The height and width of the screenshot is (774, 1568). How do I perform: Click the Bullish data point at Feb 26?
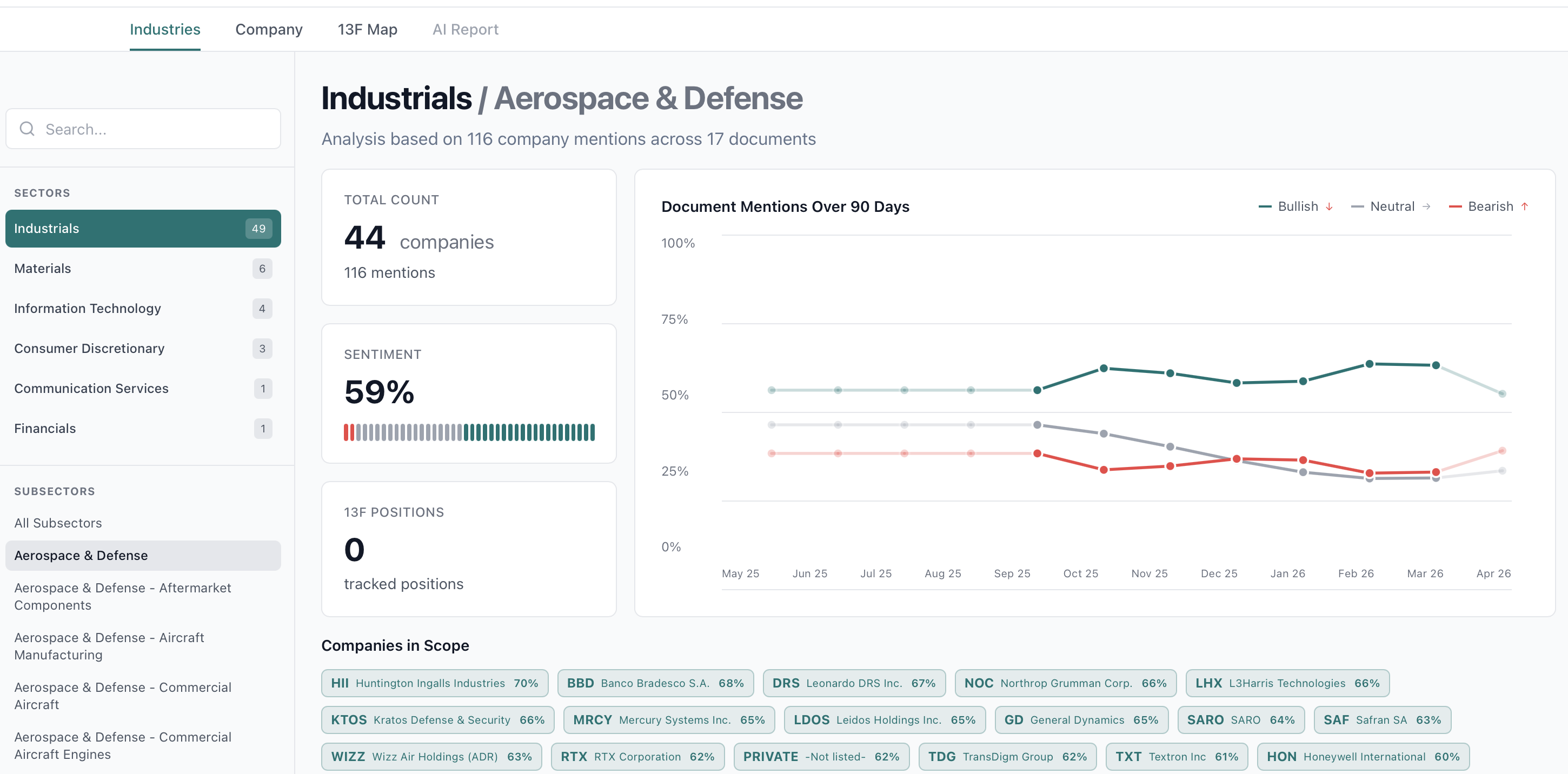[1370, 364]
